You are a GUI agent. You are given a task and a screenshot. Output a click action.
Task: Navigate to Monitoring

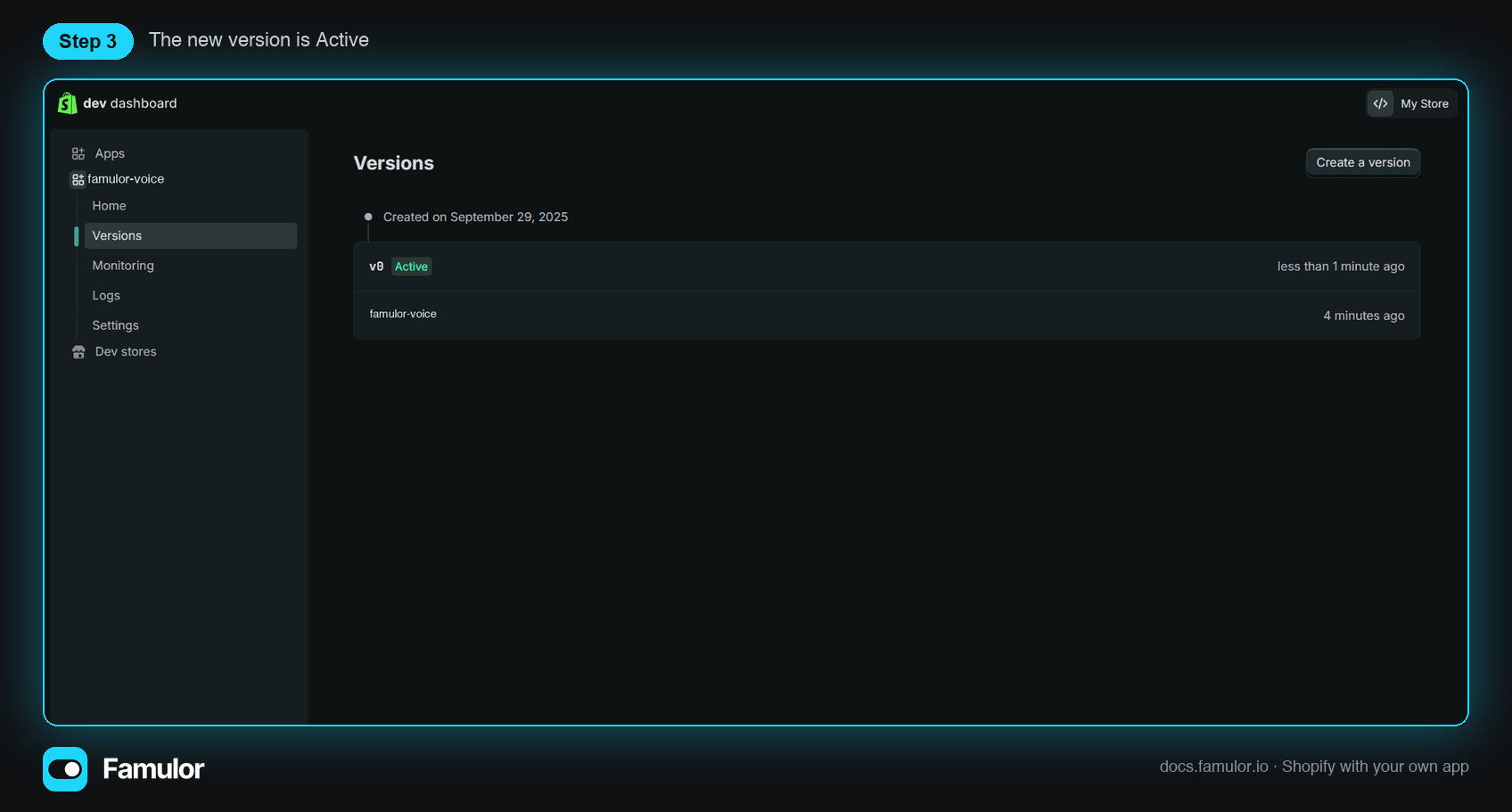coord(123,266)
